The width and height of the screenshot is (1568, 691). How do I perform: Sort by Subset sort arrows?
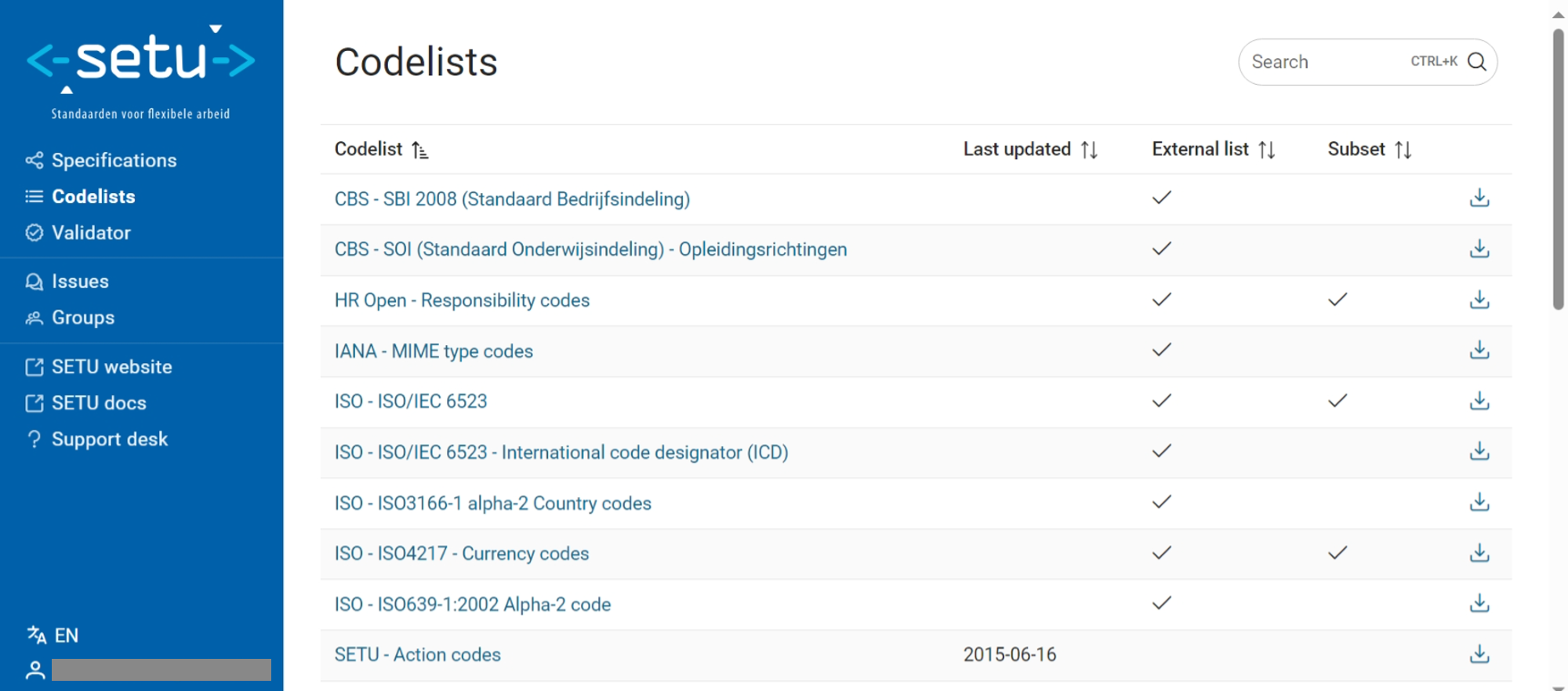point(1403,150)
